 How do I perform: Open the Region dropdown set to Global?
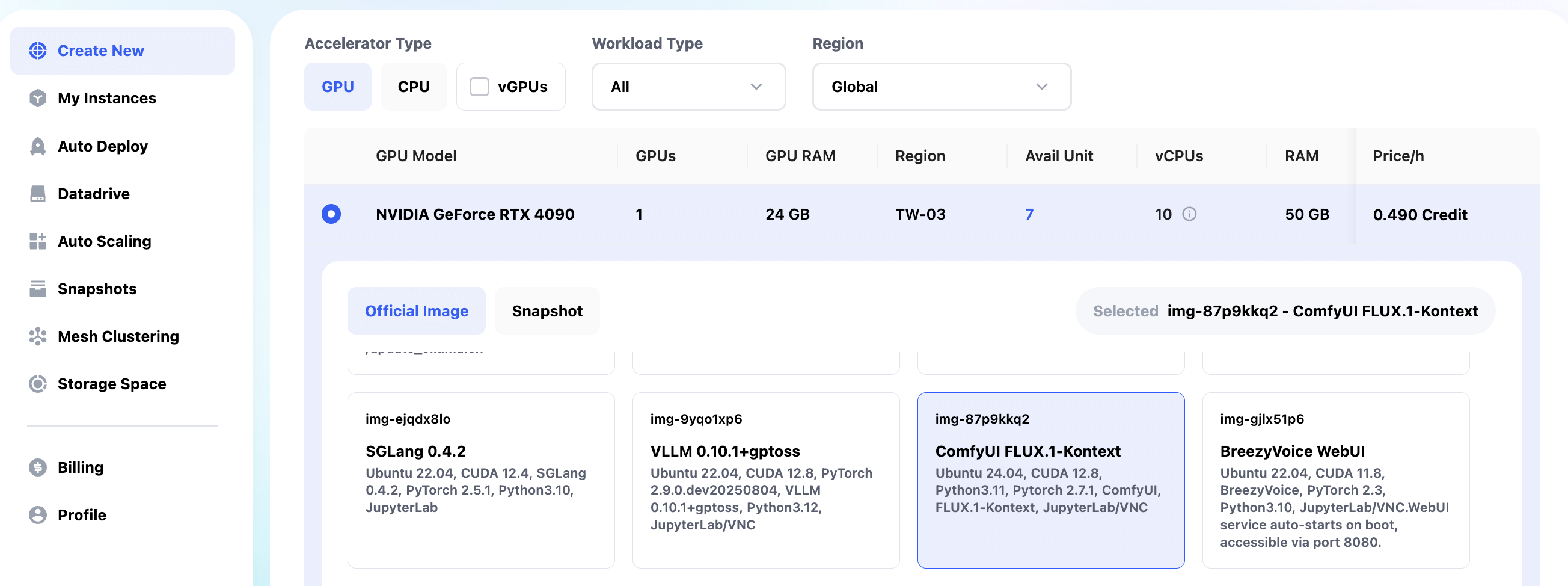point(941,87)
